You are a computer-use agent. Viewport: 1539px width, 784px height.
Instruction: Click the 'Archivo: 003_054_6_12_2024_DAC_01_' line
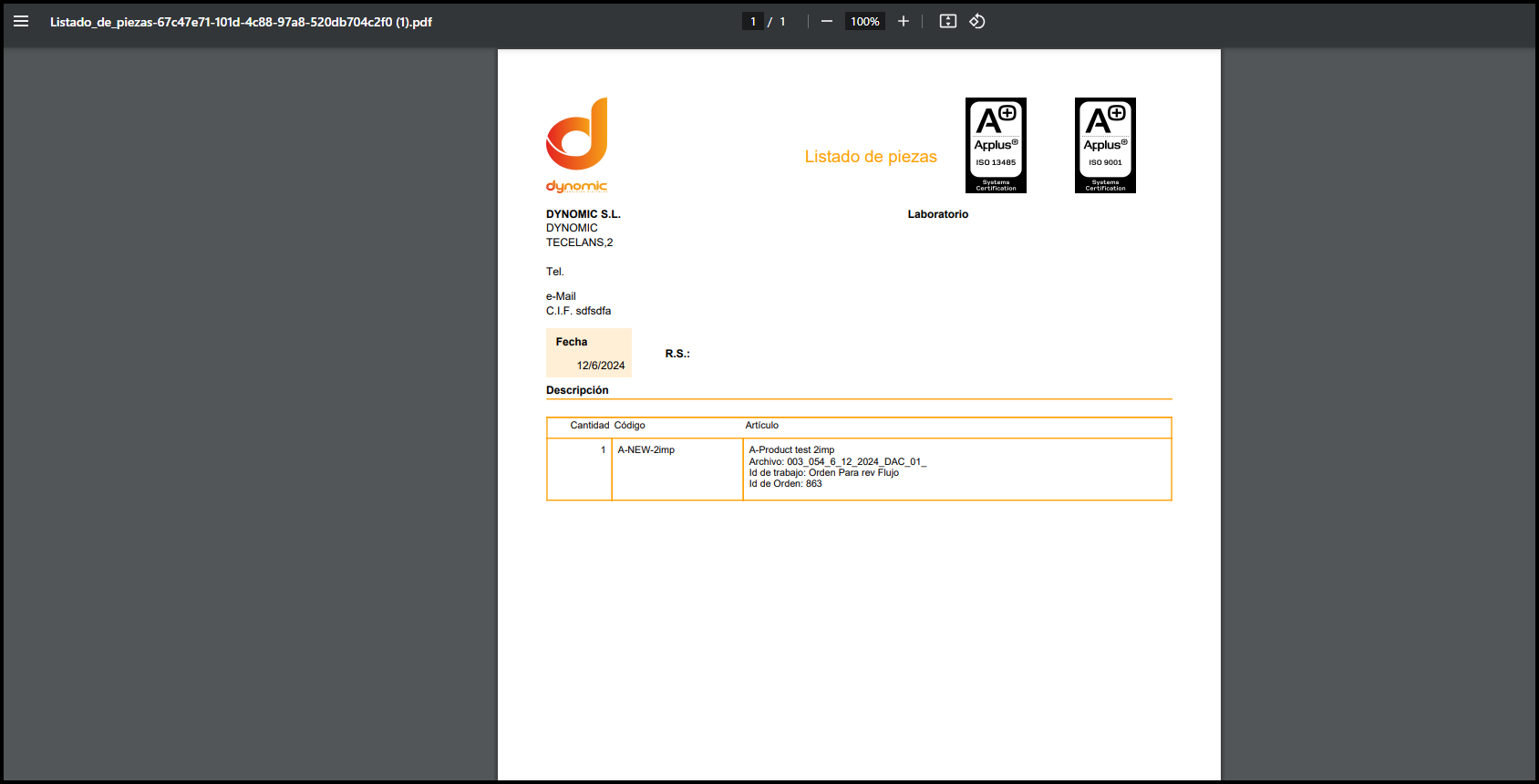[838, 462]
